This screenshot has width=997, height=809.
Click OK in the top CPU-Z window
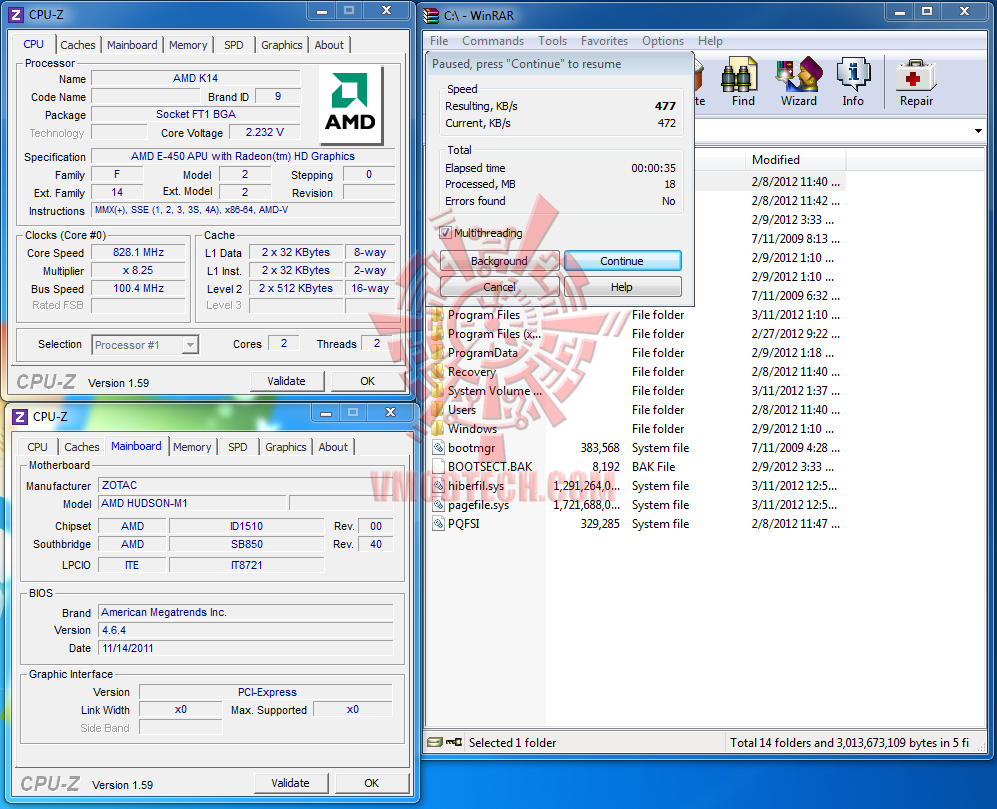pyautogui.click(x=368, y=381)
